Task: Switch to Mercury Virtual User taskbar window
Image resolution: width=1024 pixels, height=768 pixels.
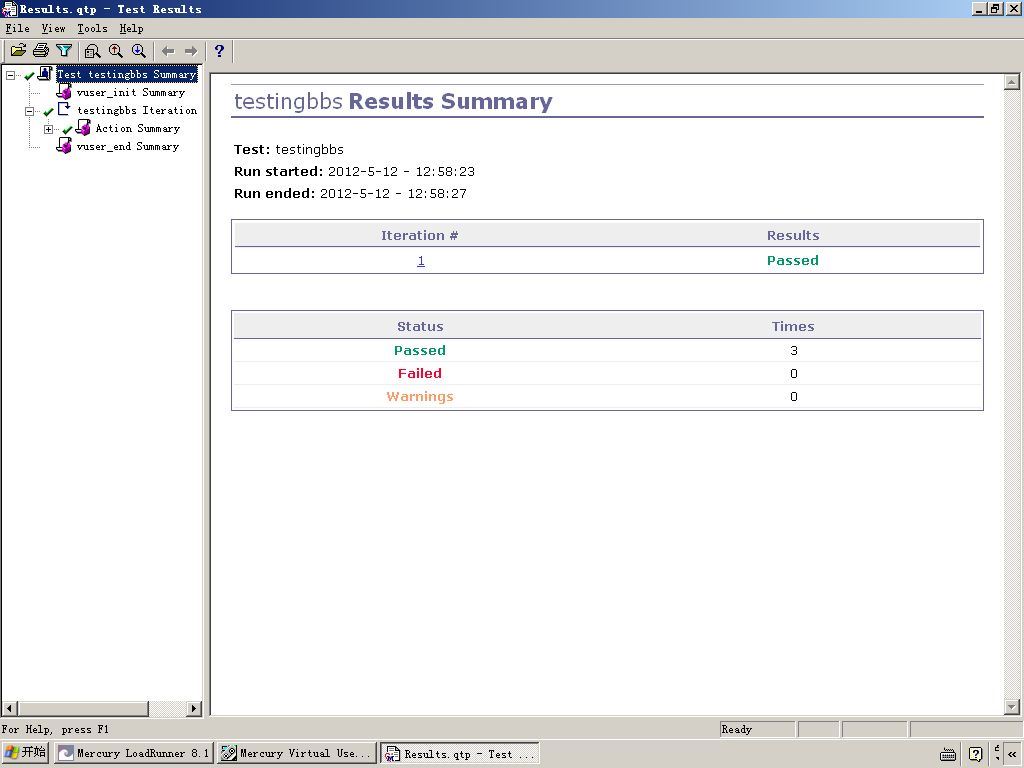Action: click(x=297, y=753)
